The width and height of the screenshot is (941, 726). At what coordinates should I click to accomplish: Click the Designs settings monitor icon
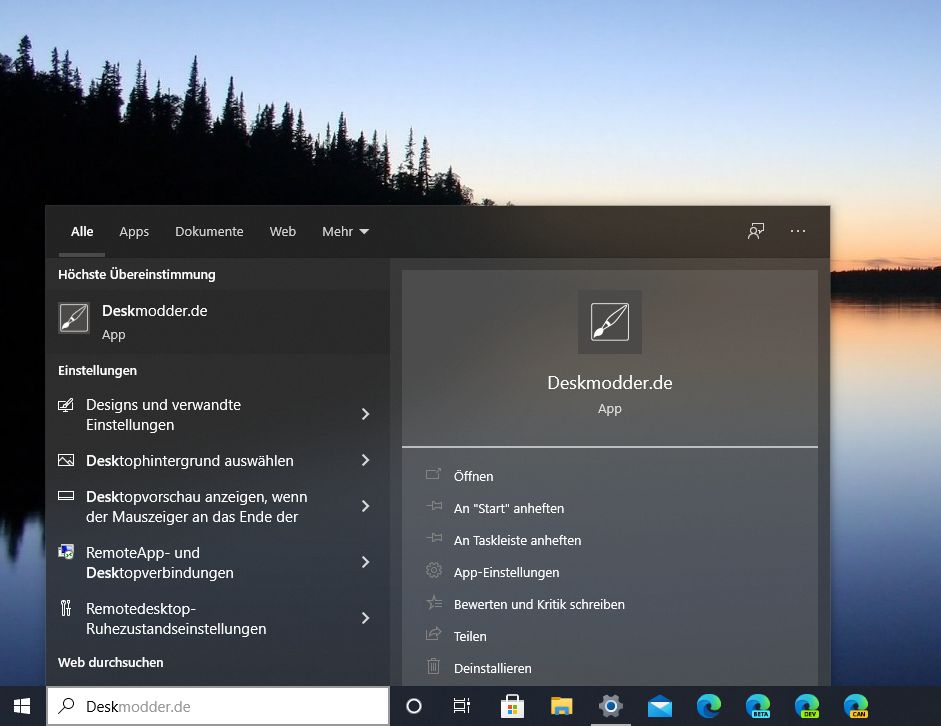click(x=65, y=406)
